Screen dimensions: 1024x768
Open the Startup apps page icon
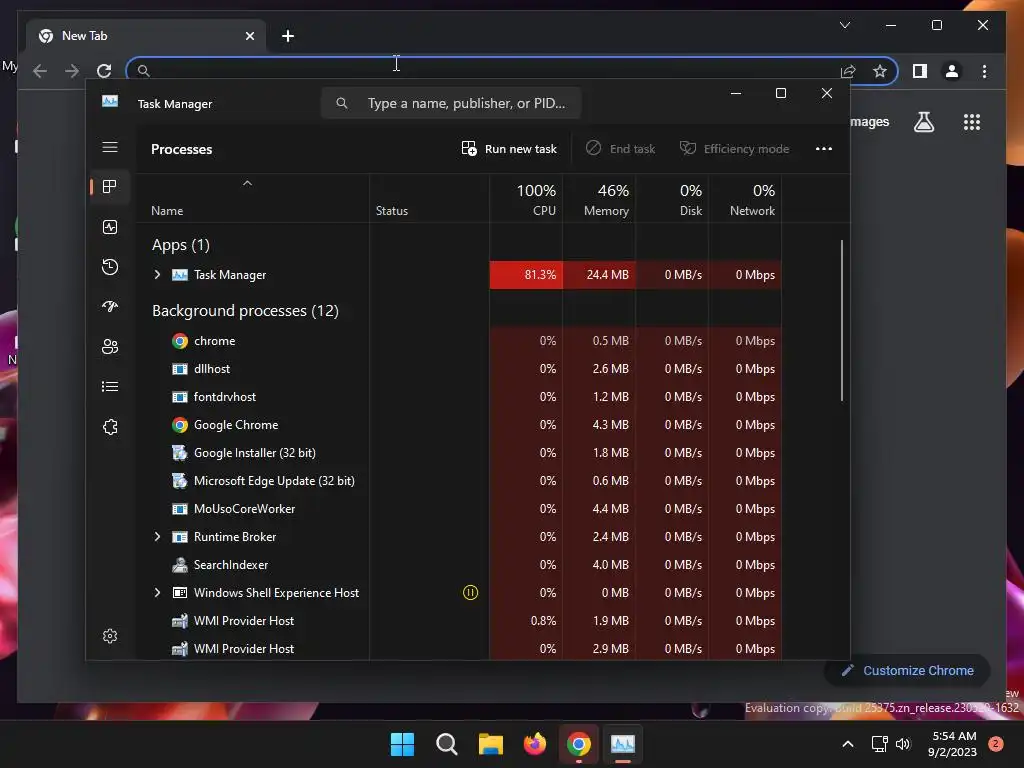110,306
